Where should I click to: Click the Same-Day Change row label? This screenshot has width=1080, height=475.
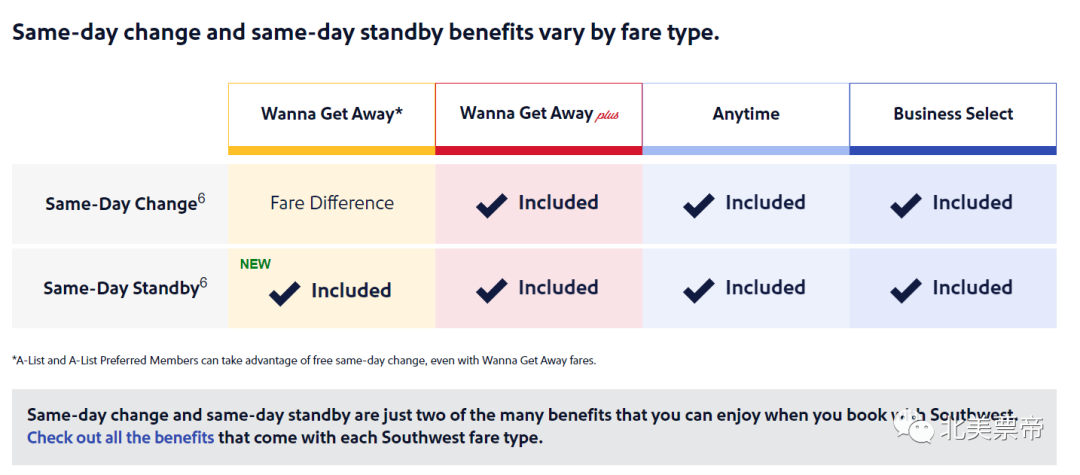click(120, 204)
